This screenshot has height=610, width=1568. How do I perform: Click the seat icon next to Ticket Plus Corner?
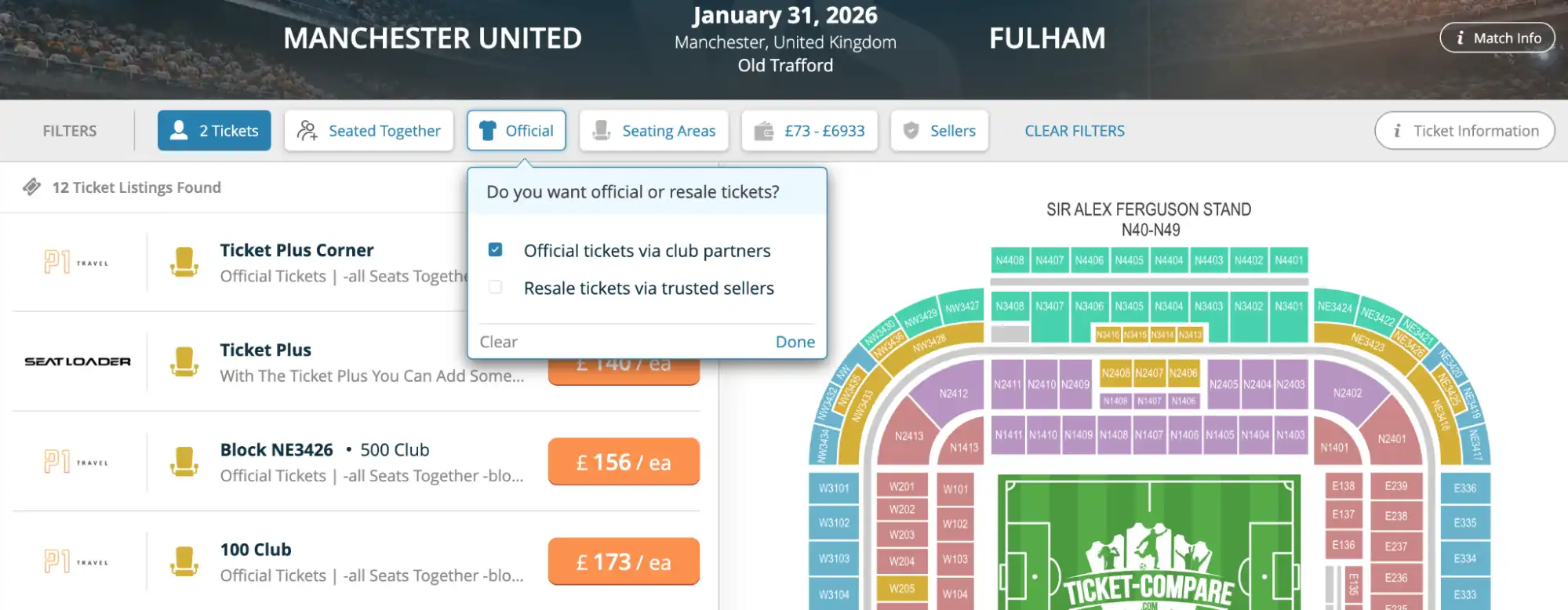pos(184,261)
